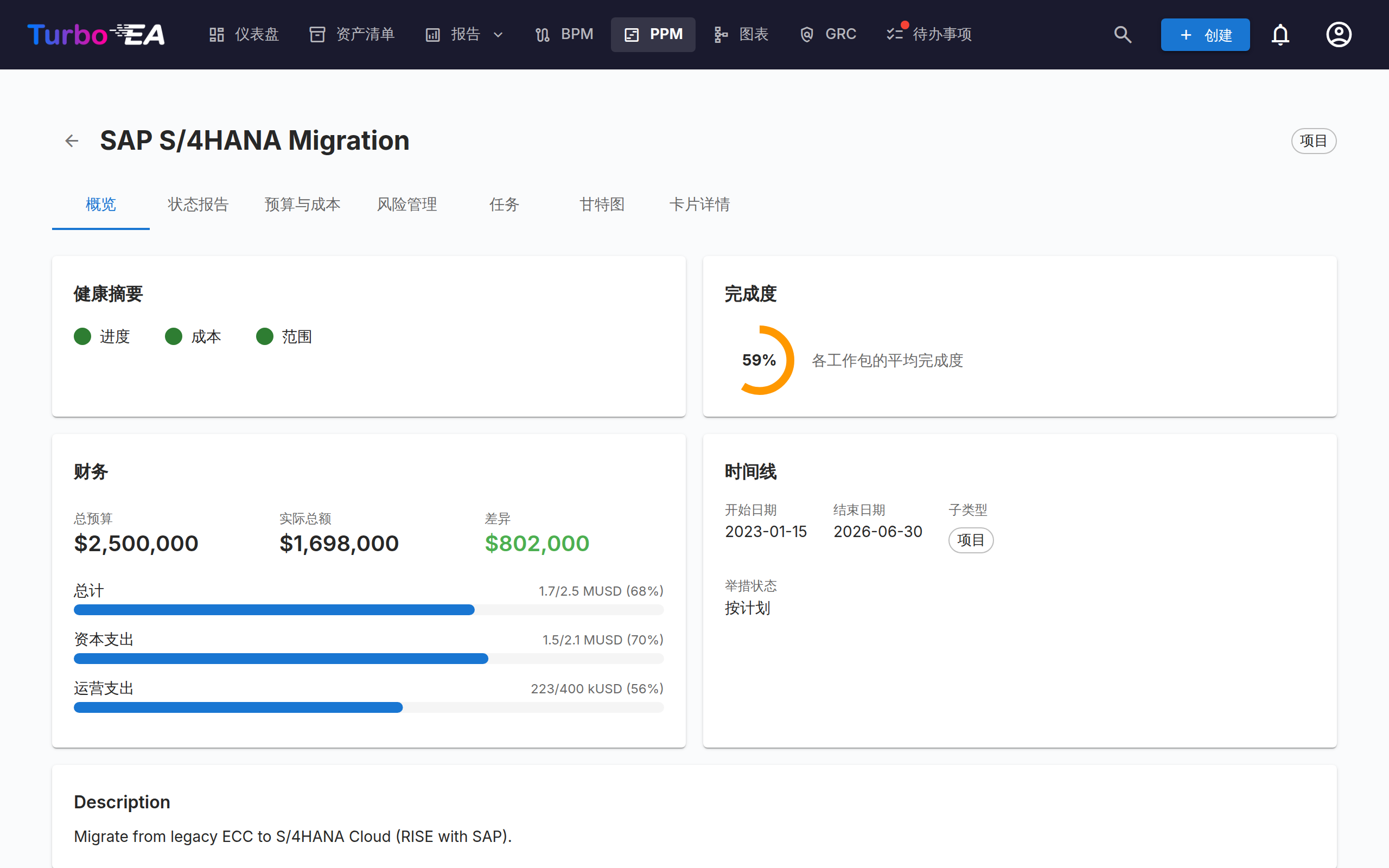Click the 项目 chip under 子类型
1389x868 pixels.
[971, 540]
